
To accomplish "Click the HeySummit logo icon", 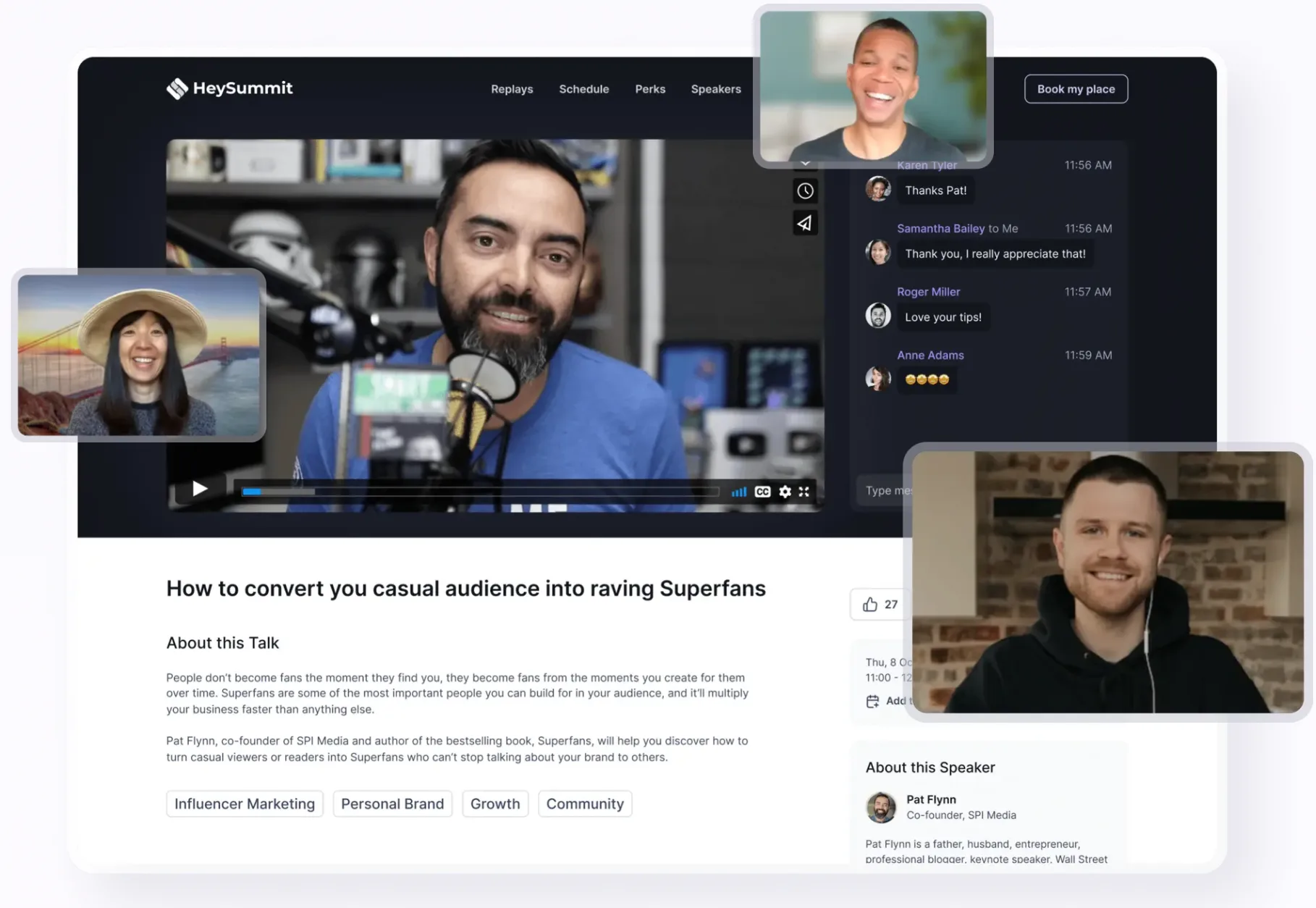I will point(176,88).
